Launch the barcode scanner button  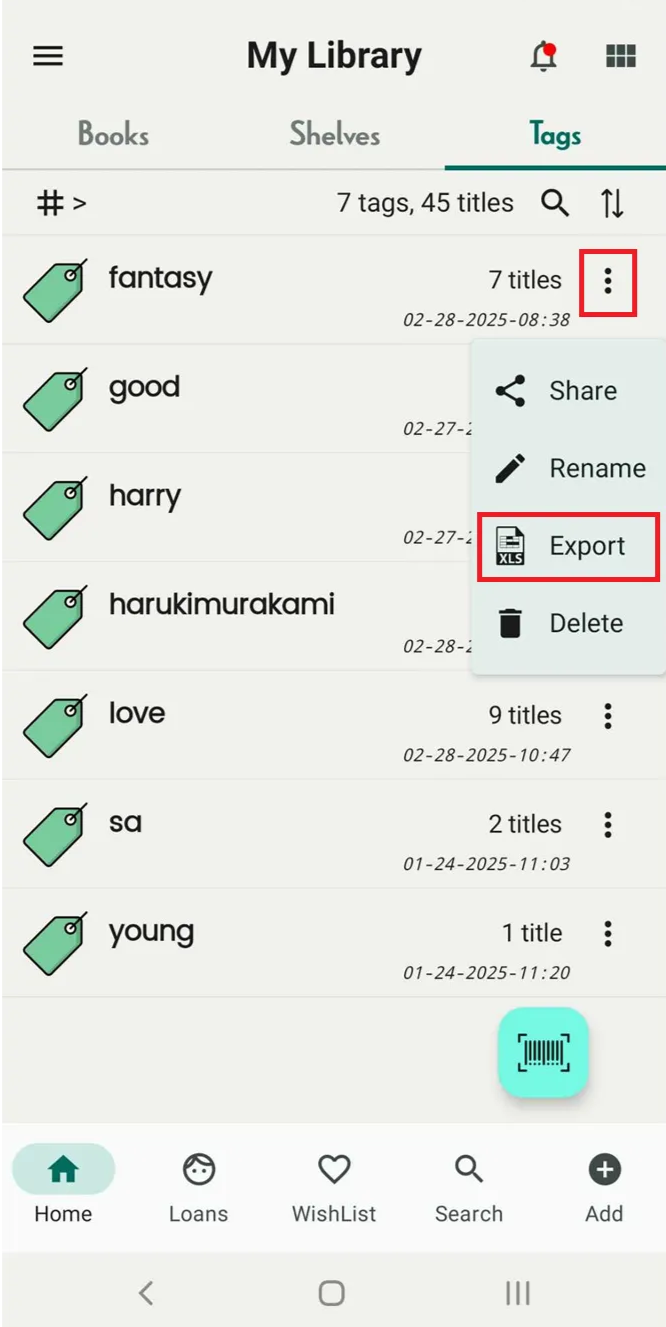click(543, 1052)
